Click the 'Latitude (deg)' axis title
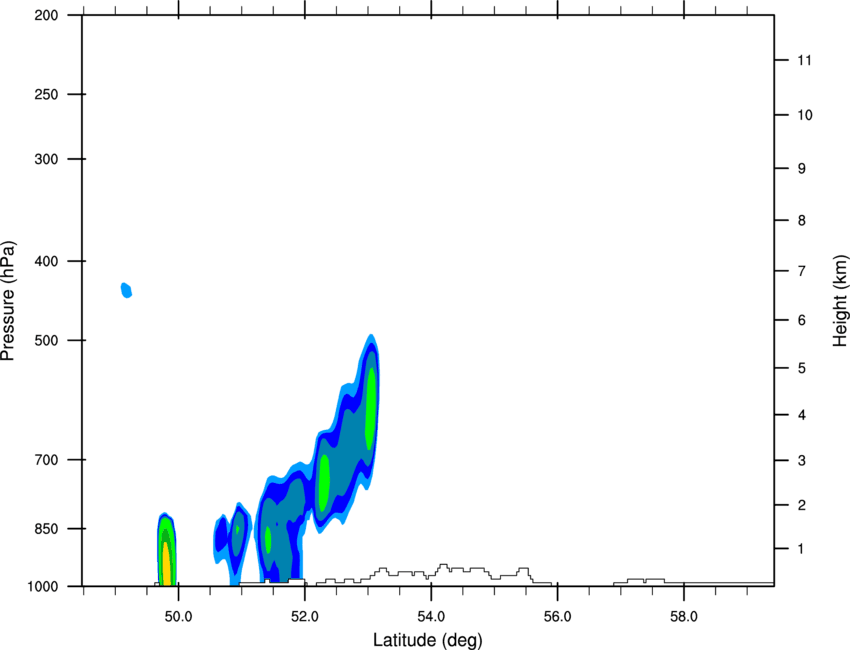Screen dimensions: 850x650 (427, 640)
